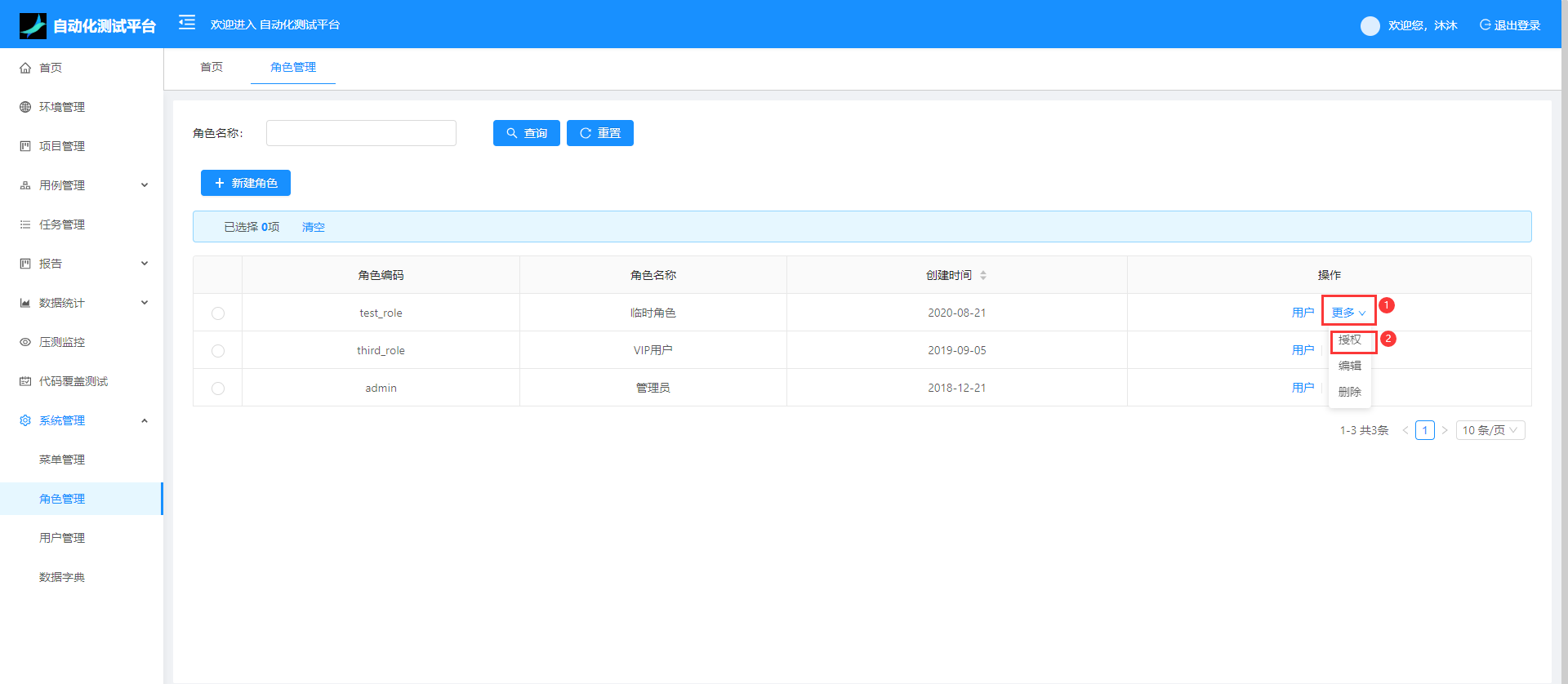Screen dimensions: 1568x684
Task: Click the globe icon for 环境管理
Action: click(x=25, y=107)
